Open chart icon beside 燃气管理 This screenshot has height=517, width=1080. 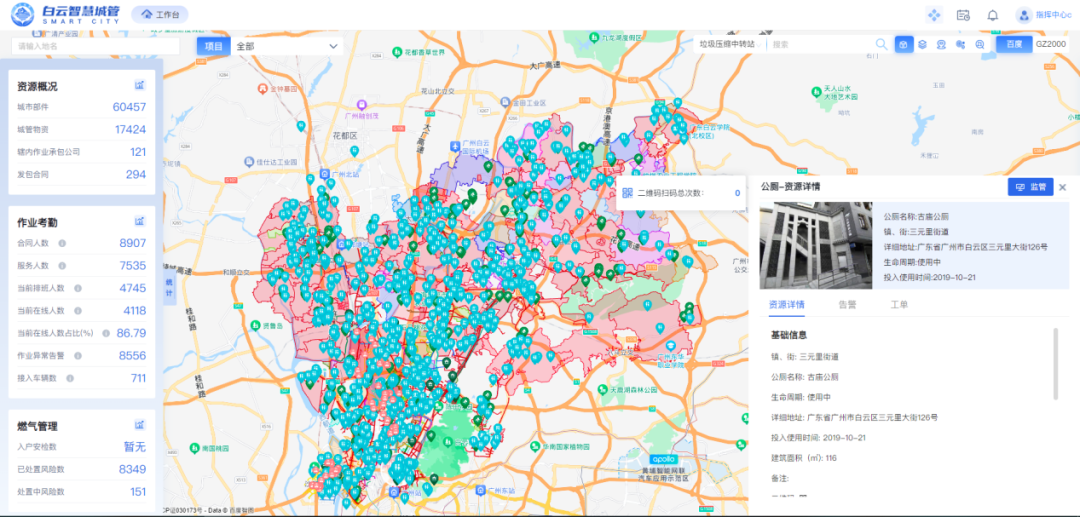click(141, 425)
